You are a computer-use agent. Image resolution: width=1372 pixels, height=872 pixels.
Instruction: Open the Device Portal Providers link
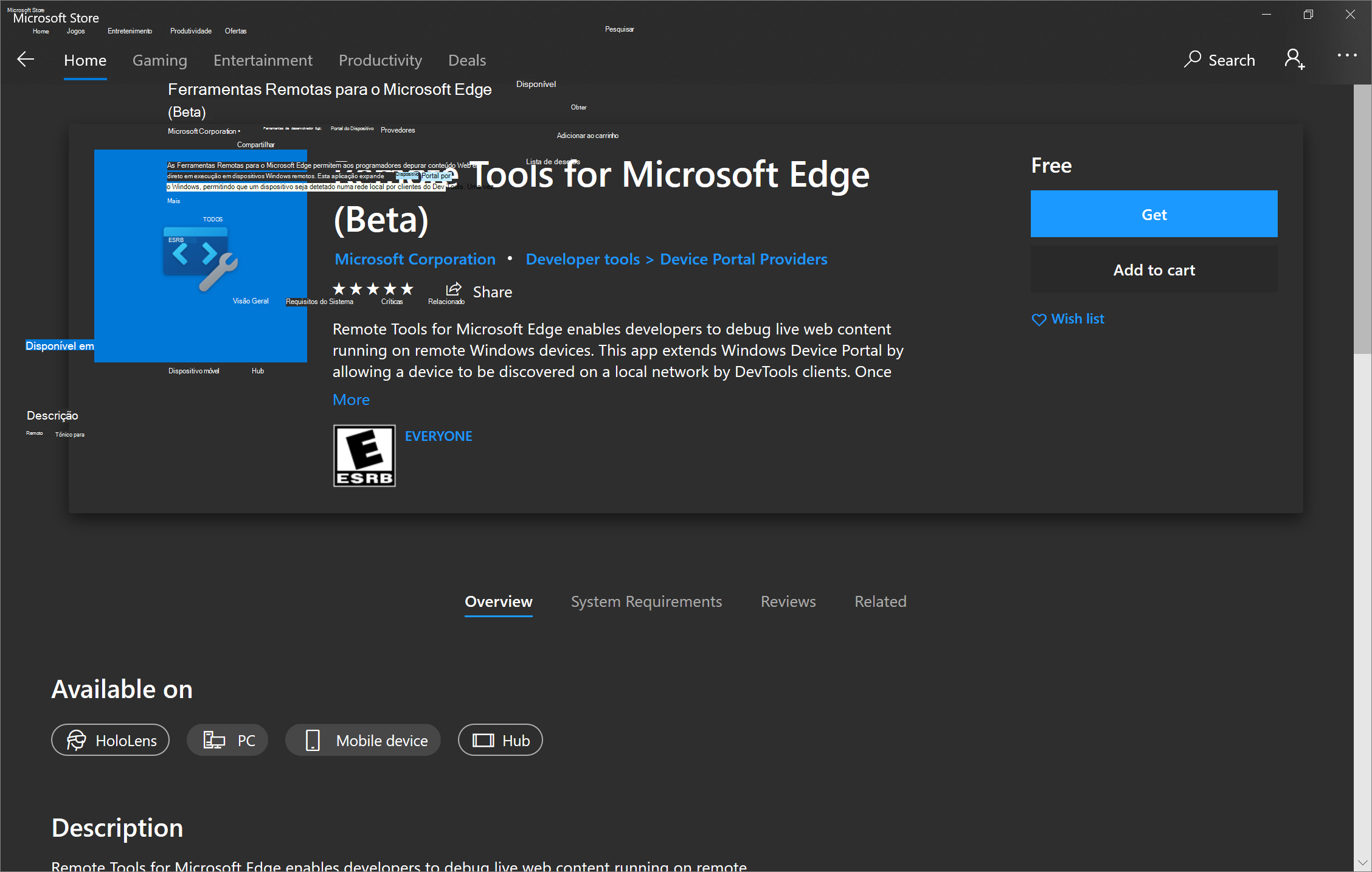pos(743,259)
